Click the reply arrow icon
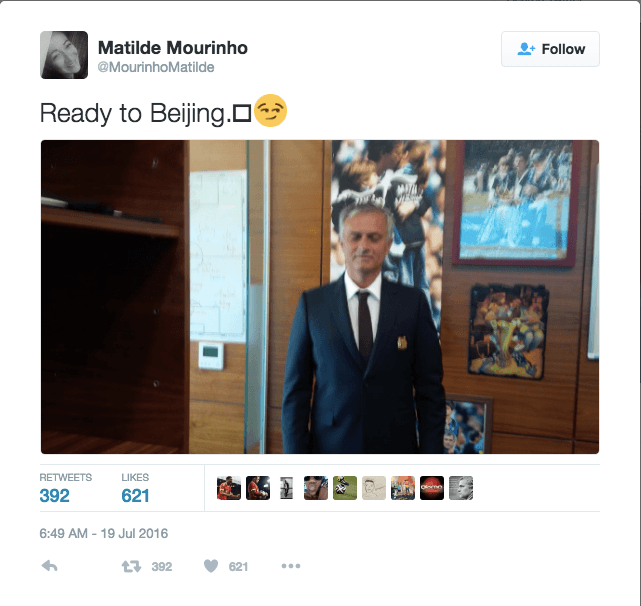Viewport: 641px width, 606px height. point(49,566)
